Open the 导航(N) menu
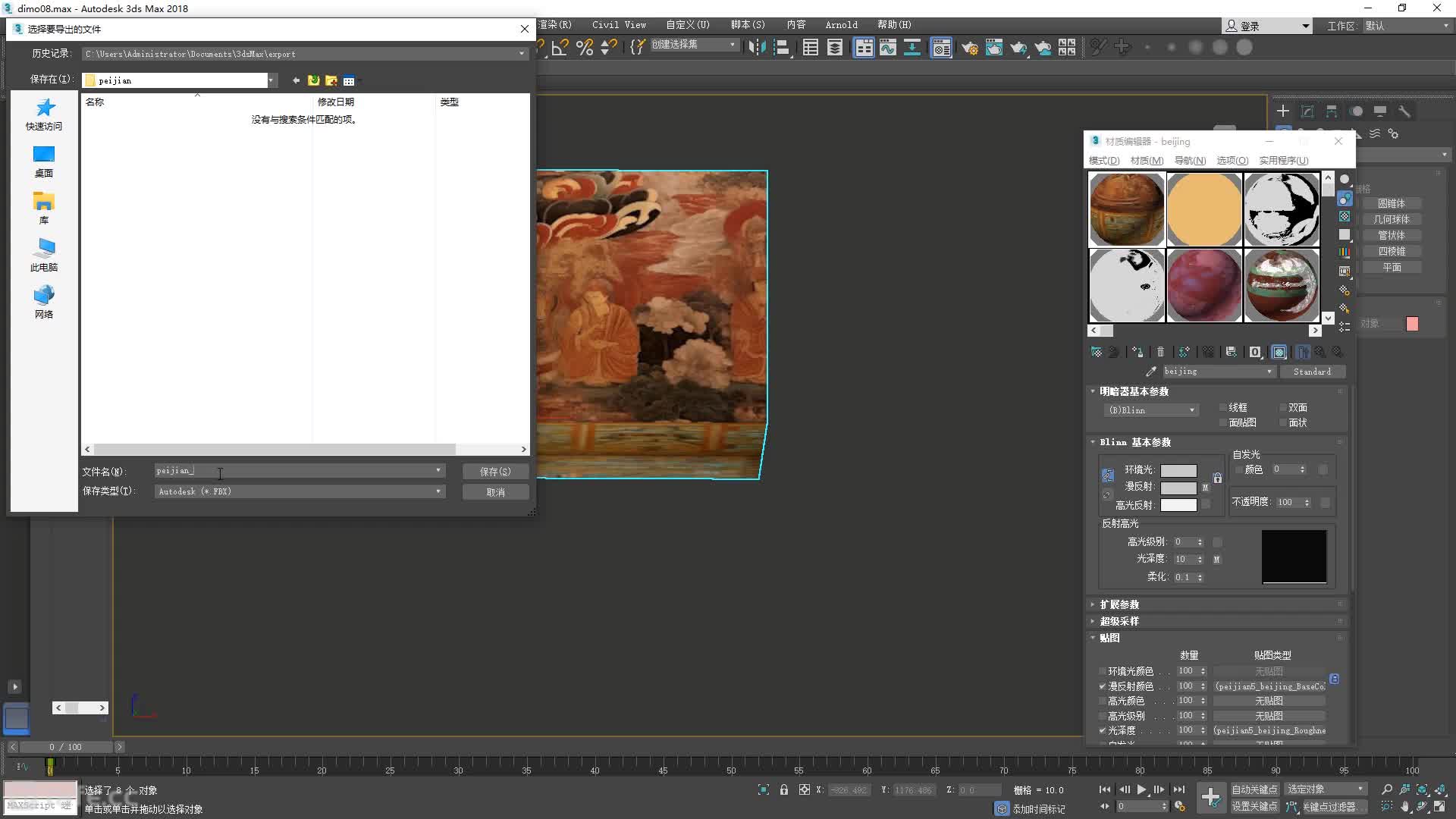 click(x=1190, y=161)
